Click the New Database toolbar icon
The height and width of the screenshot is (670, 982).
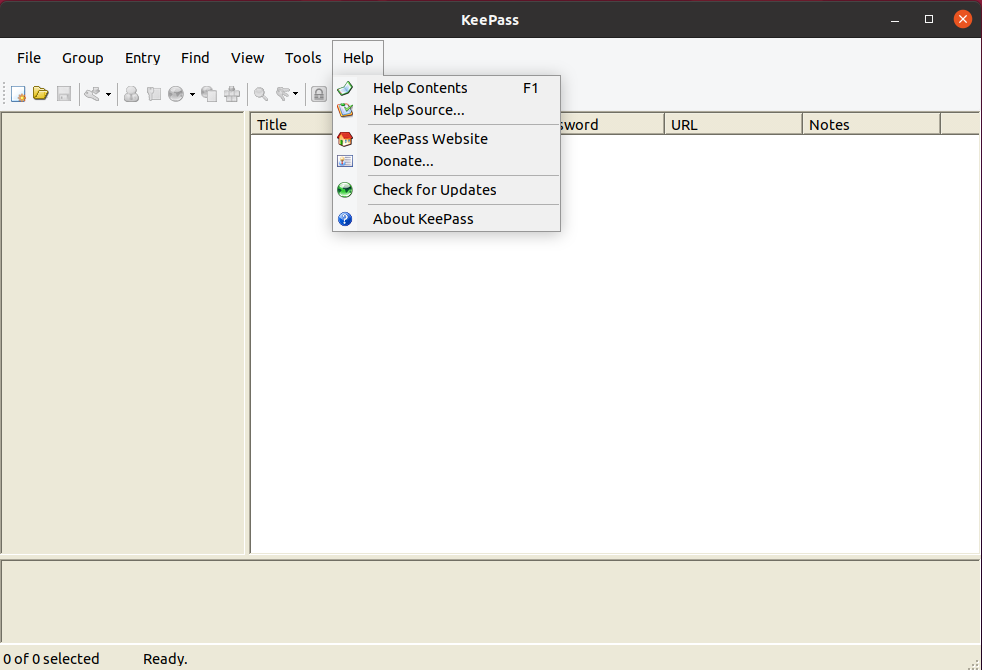(x=18, y=94)
